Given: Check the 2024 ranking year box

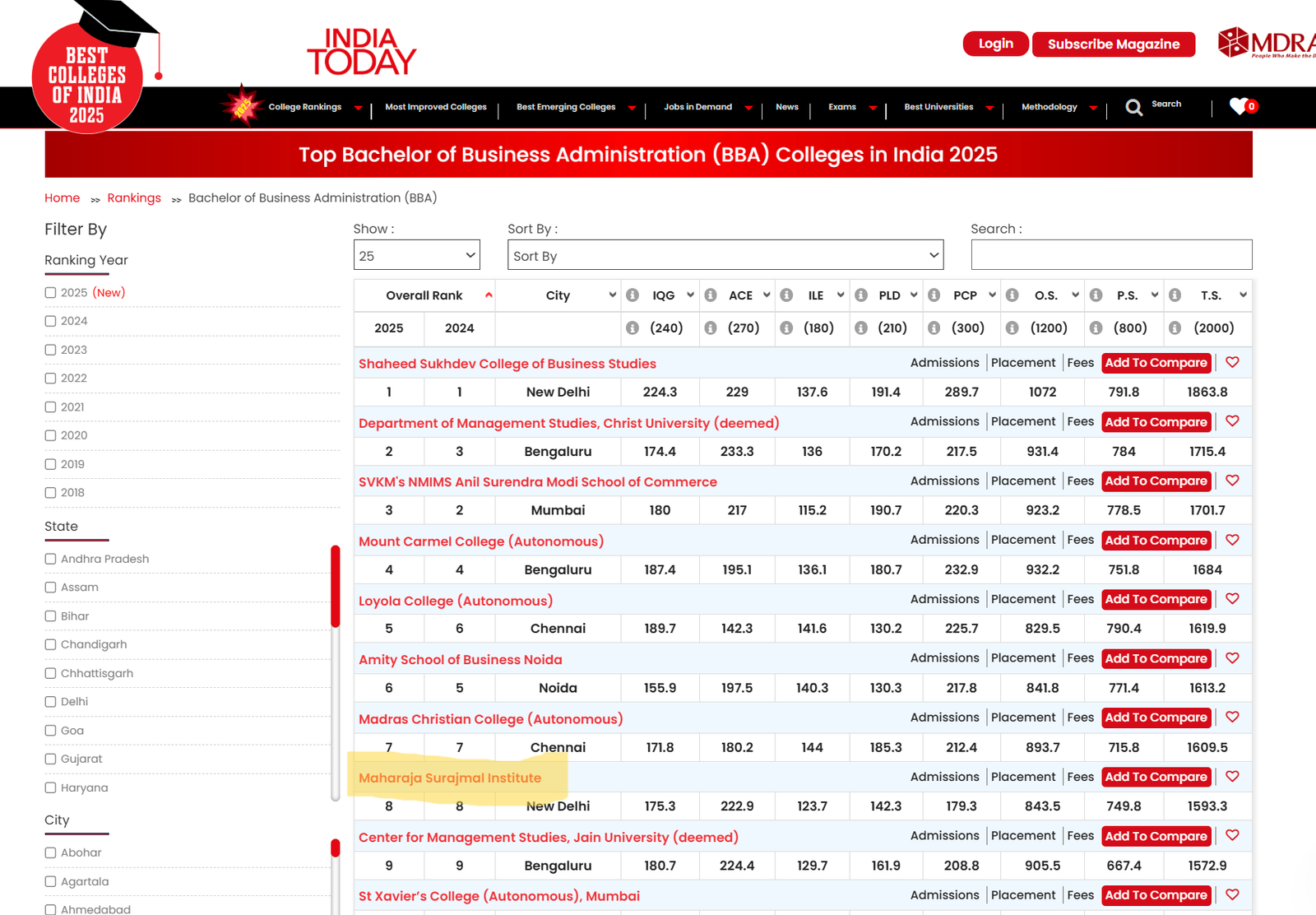Looking at the screenshot, I should pyautogui.click(x=50, y=322).
